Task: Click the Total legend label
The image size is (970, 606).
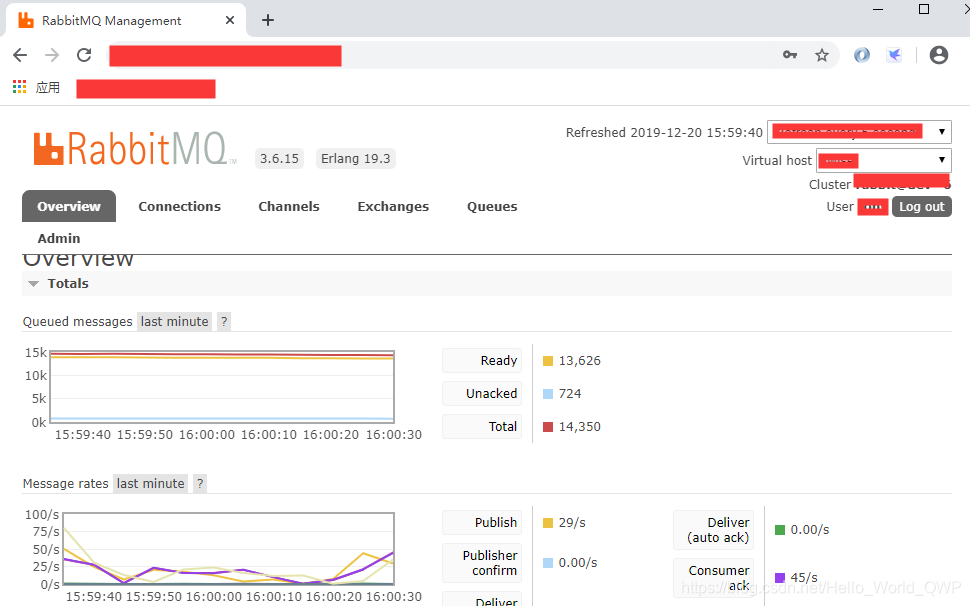Action: point(482,426)
